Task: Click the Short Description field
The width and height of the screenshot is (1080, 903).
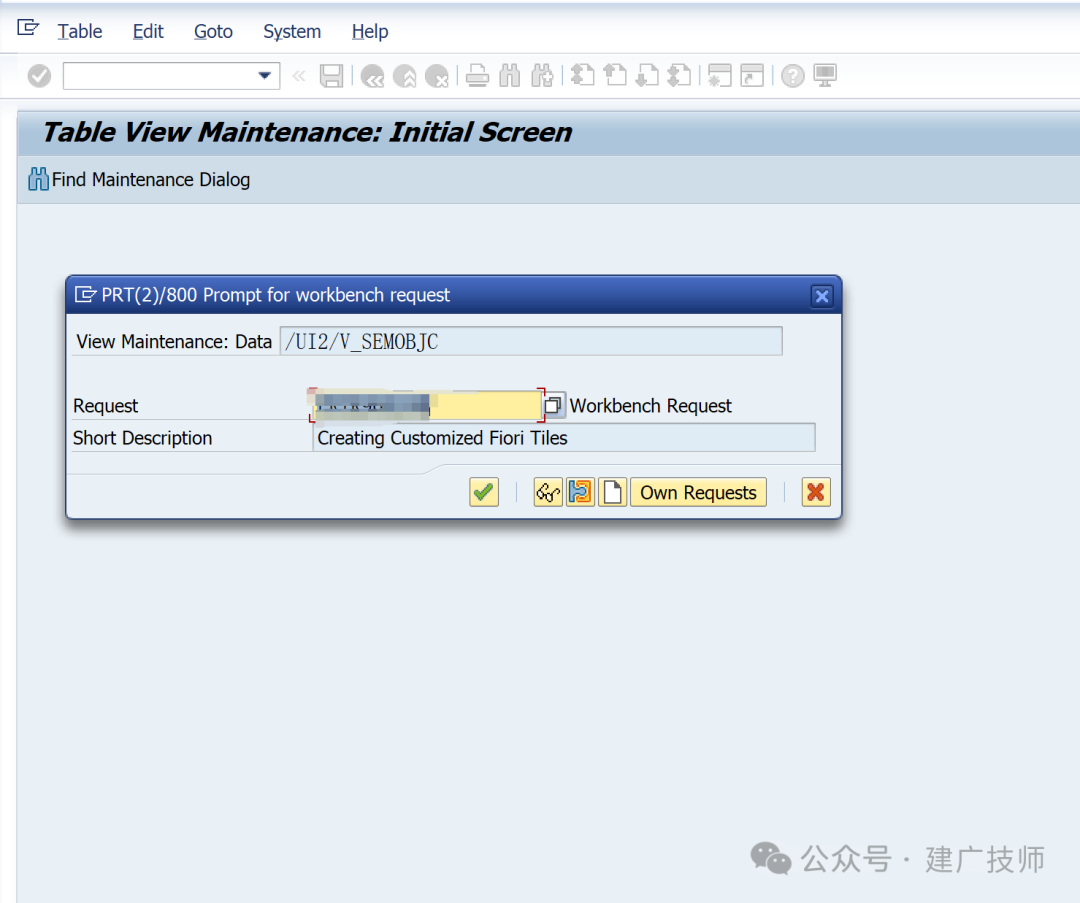Action: tap(564, 438)
